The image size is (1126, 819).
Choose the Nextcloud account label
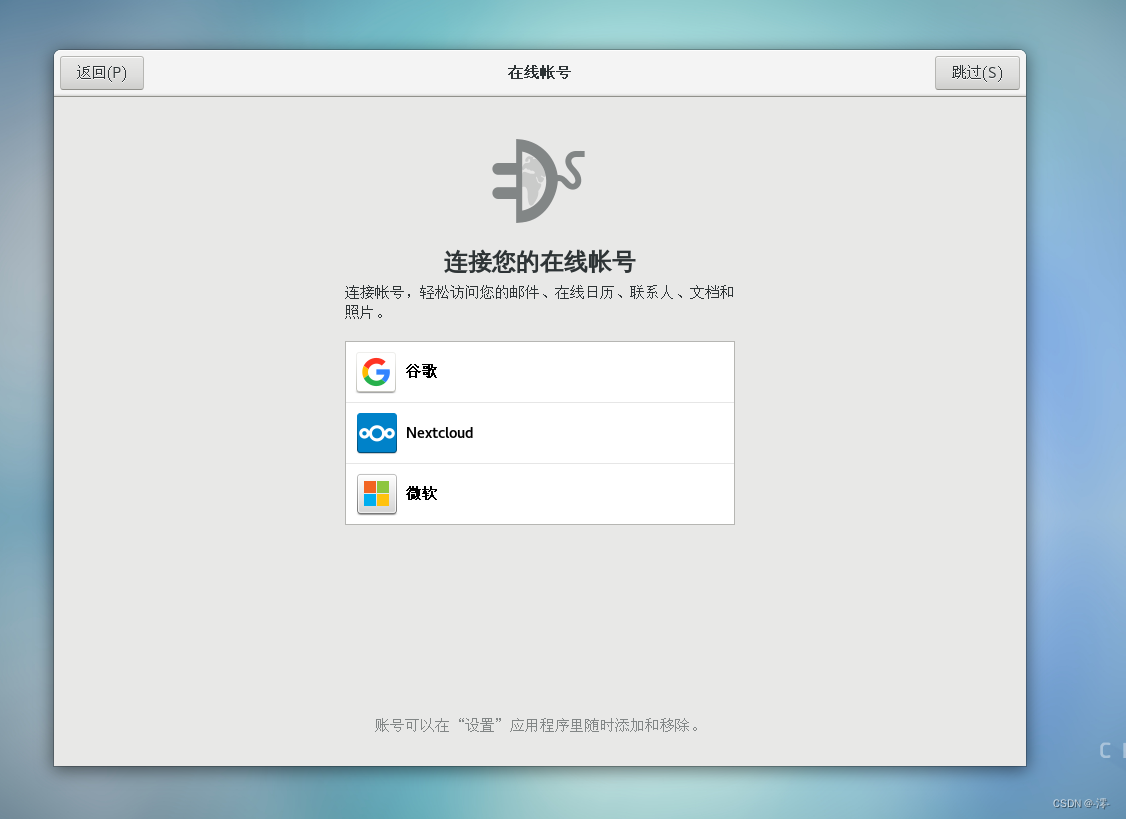(x=439, y=433)
